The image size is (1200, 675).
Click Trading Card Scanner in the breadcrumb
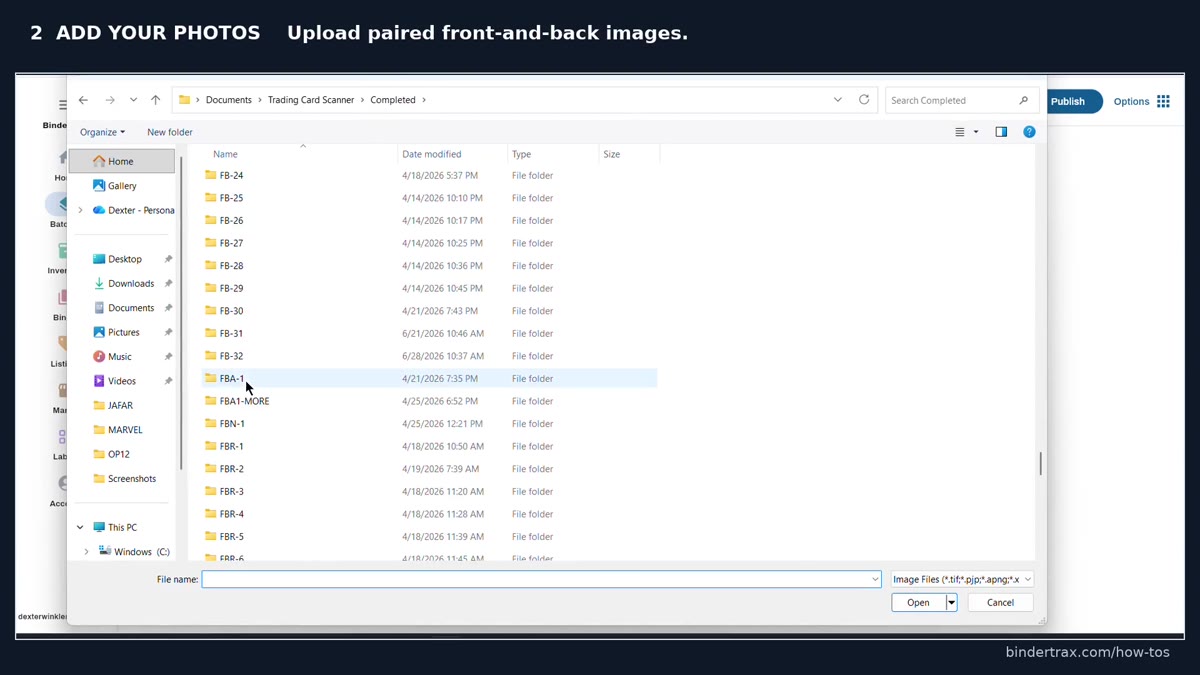[311, 100]
